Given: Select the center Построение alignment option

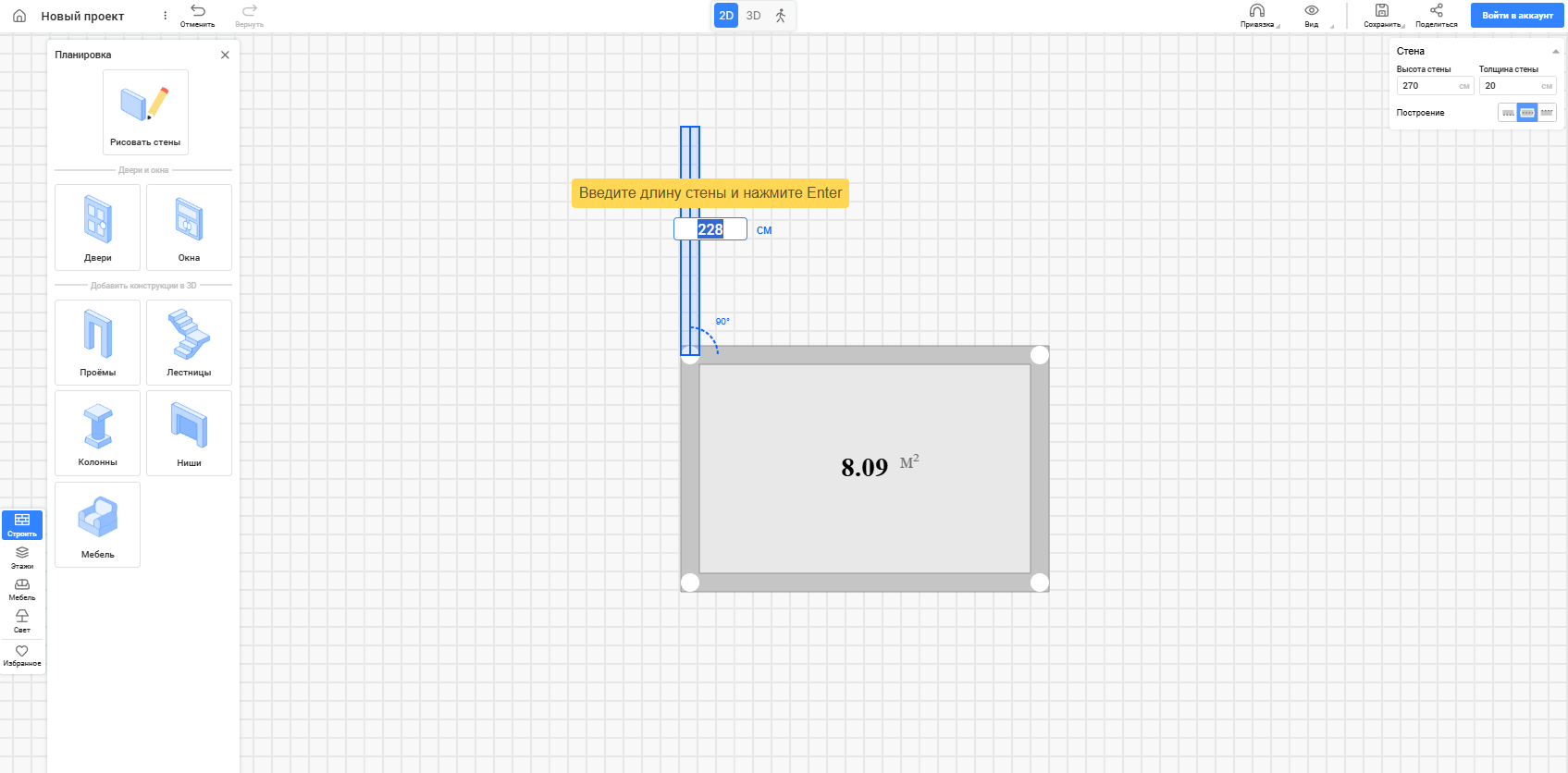Looking at the screenshot, I should pos(1527,113).
